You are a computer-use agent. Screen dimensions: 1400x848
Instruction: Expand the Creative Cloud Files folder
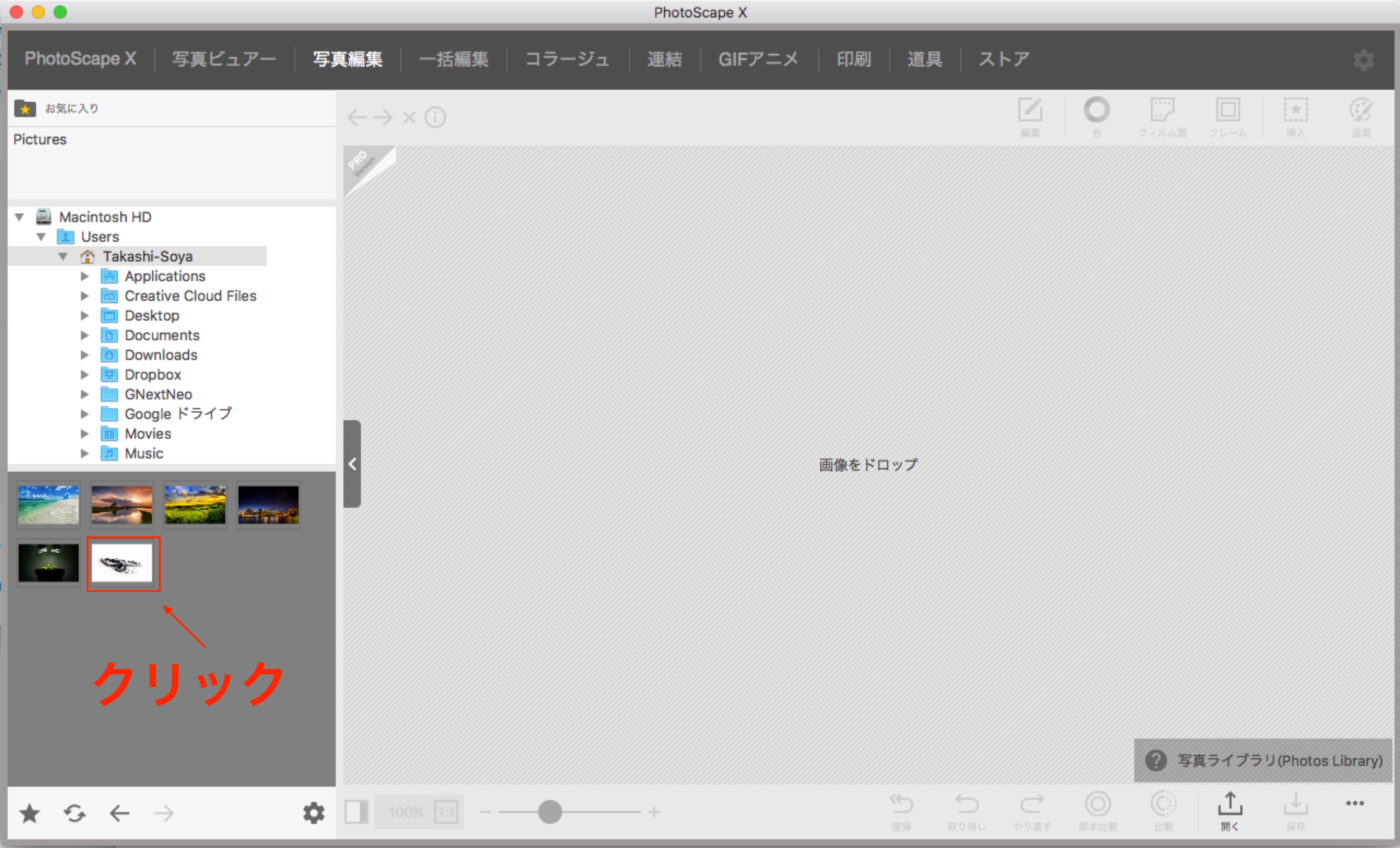[85, 296]
